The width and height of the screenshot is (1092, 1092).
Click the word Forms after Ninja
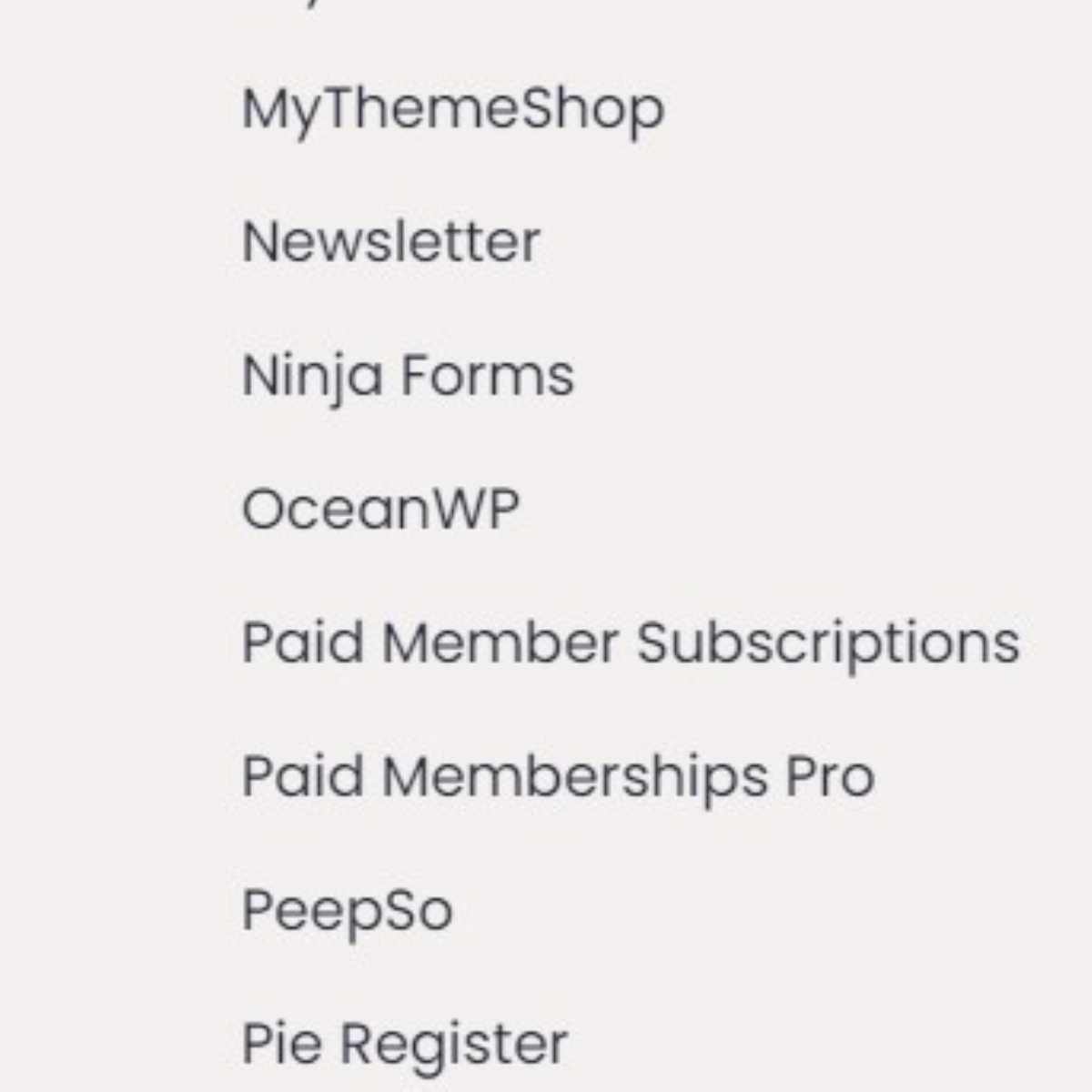point(488,376)
